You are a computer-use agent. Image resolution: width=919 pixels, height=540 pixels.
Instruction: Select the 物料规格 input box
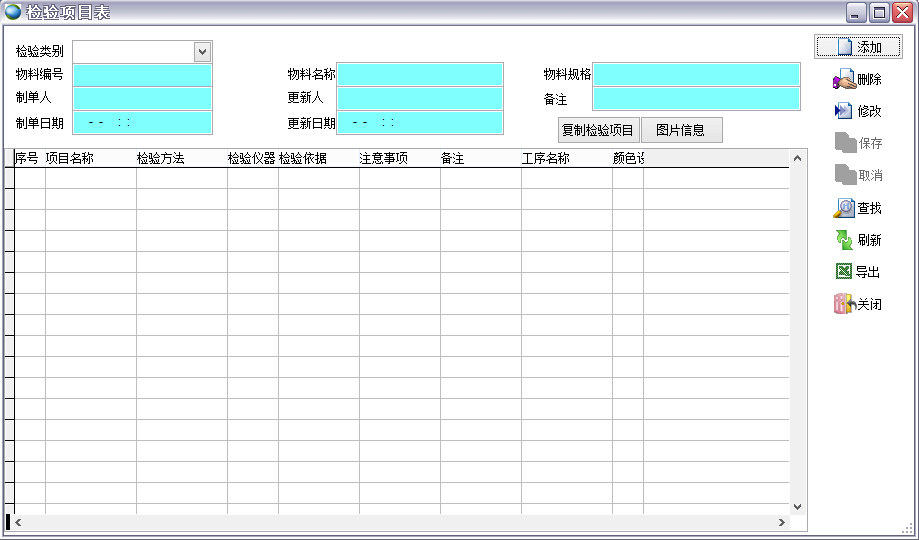(x=696, y=75)
